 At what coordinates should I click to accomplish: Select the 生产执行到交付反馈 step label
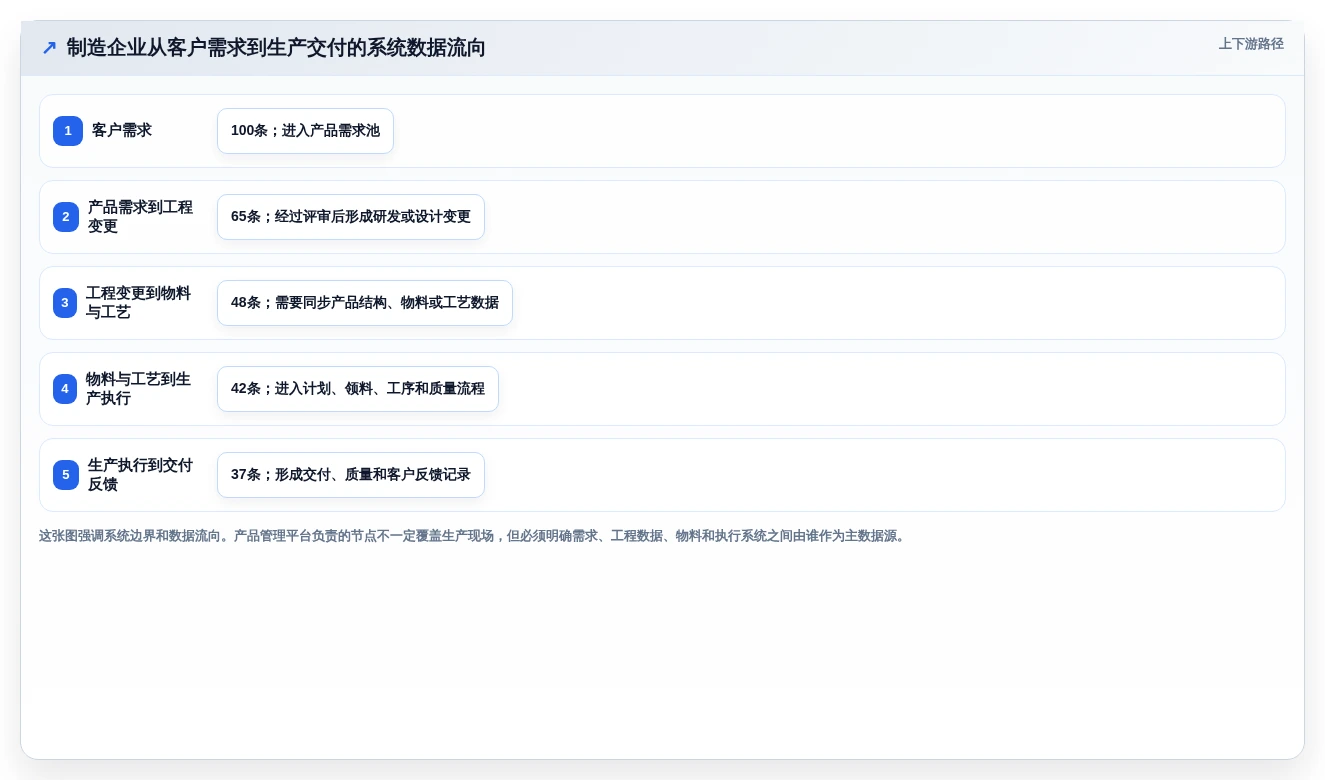tap(140, 475)
